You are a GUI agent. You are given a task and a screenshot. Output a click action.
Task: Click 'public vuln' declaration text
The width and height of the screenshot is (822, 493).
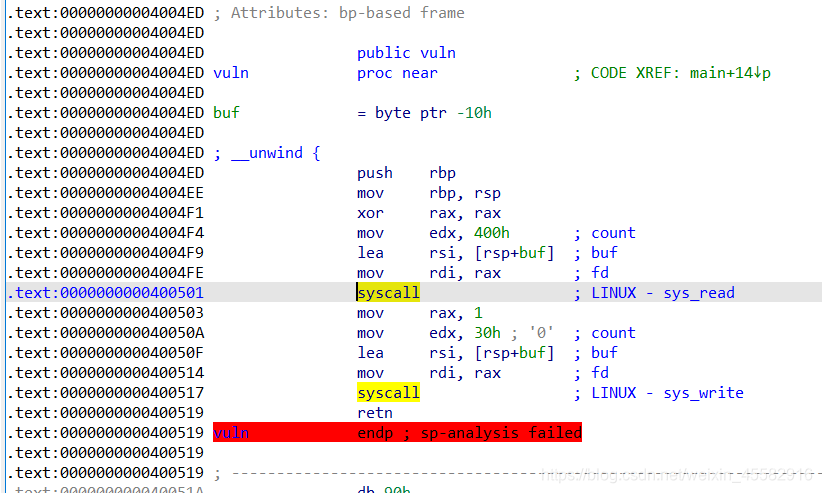[x=406, y=53]
